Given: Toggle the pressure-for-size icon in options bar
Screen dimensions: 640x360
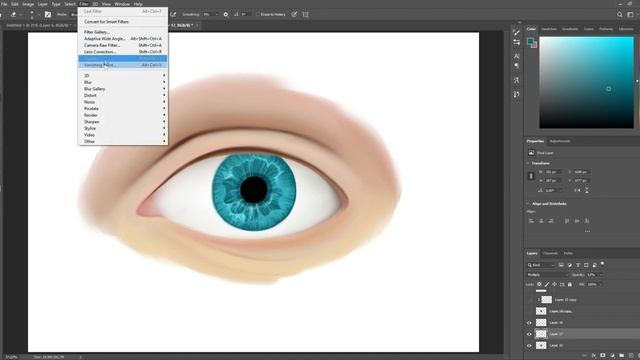Looking at the screenshot, I should [294, 14].
